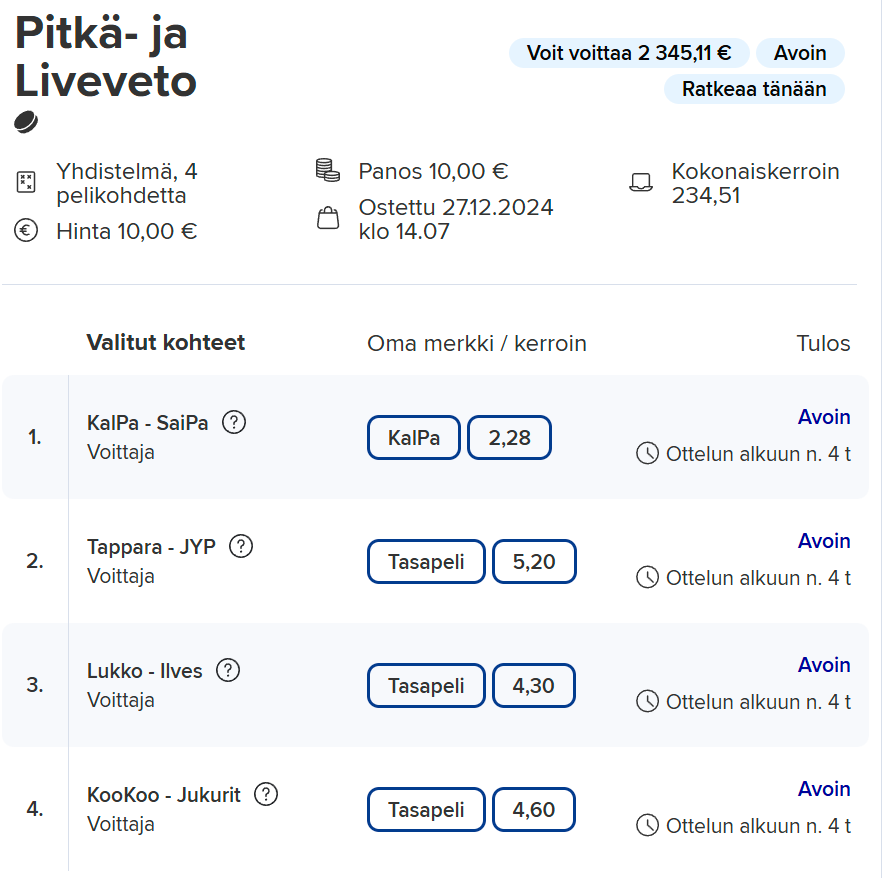
Task: Click the euro icon beside Hinta
Action: click(26, 231)
